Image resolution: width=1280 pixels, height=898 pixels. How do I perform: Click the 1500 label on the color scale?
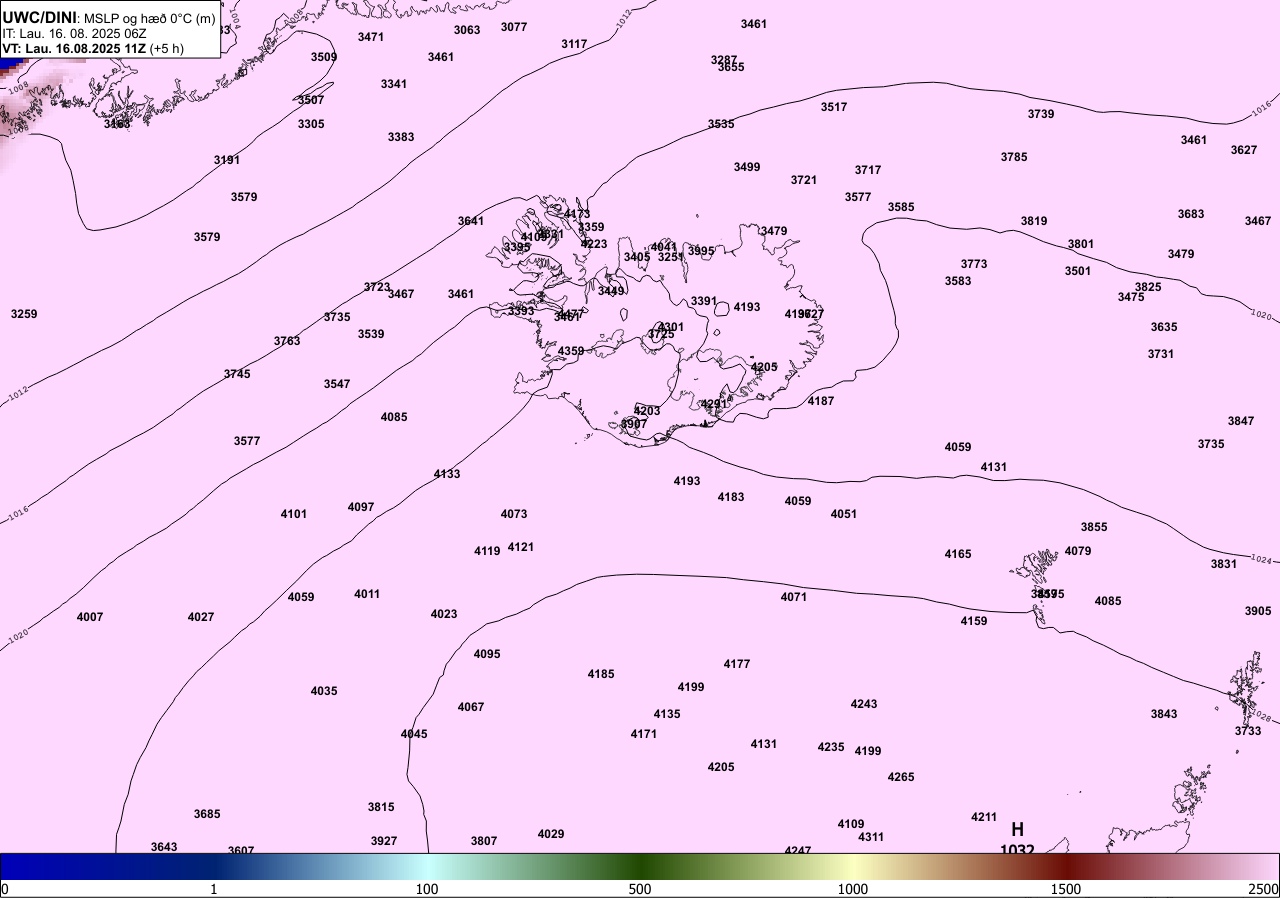tap(1065, 889)
